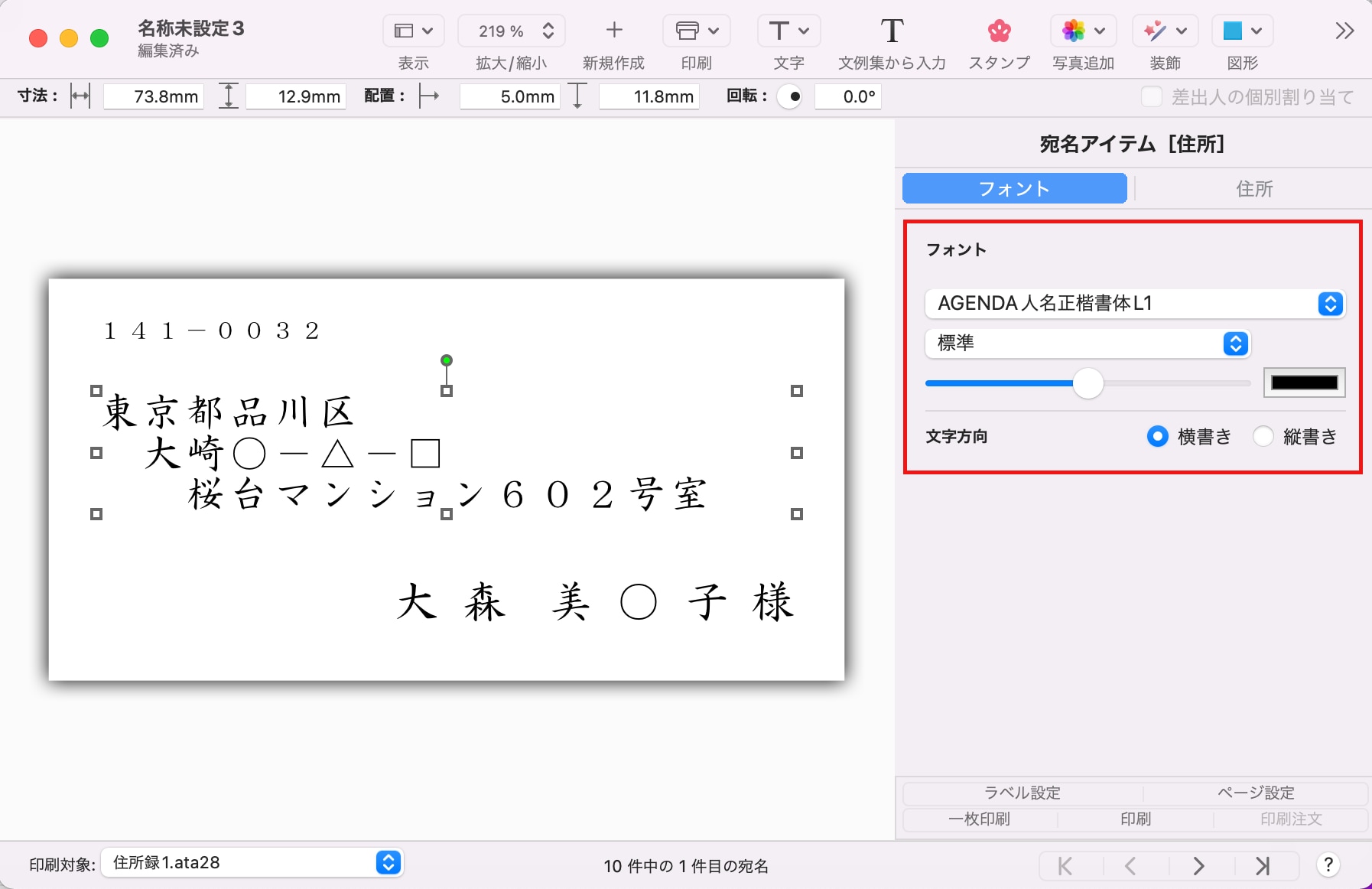
Task: Switch to the フォント tab
Action: click(x=1014, y=188)
